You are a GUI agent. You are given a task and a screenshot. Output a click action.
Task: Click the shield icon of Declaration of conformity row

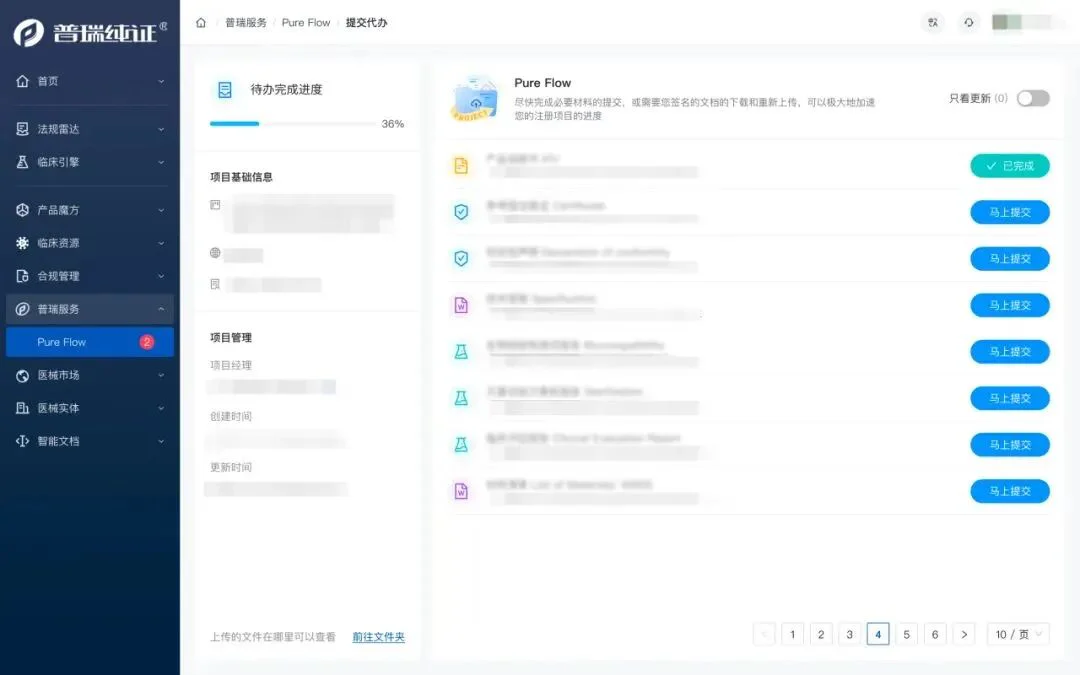coord(461,258)
